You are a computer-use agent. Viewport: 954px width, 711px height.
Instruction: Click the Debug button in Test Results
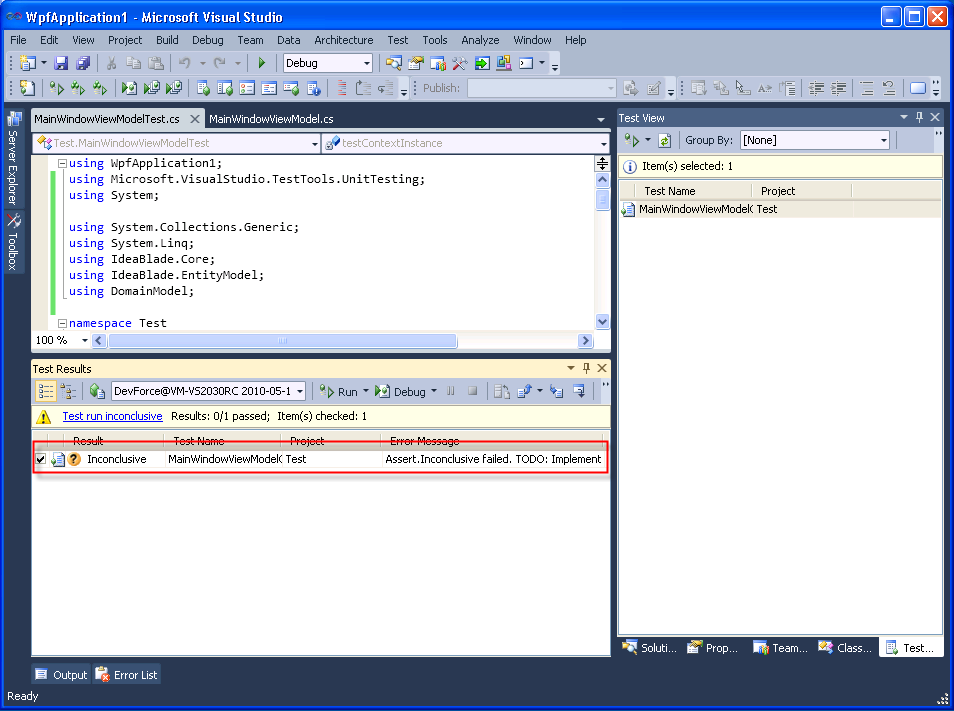coord(400,392)
